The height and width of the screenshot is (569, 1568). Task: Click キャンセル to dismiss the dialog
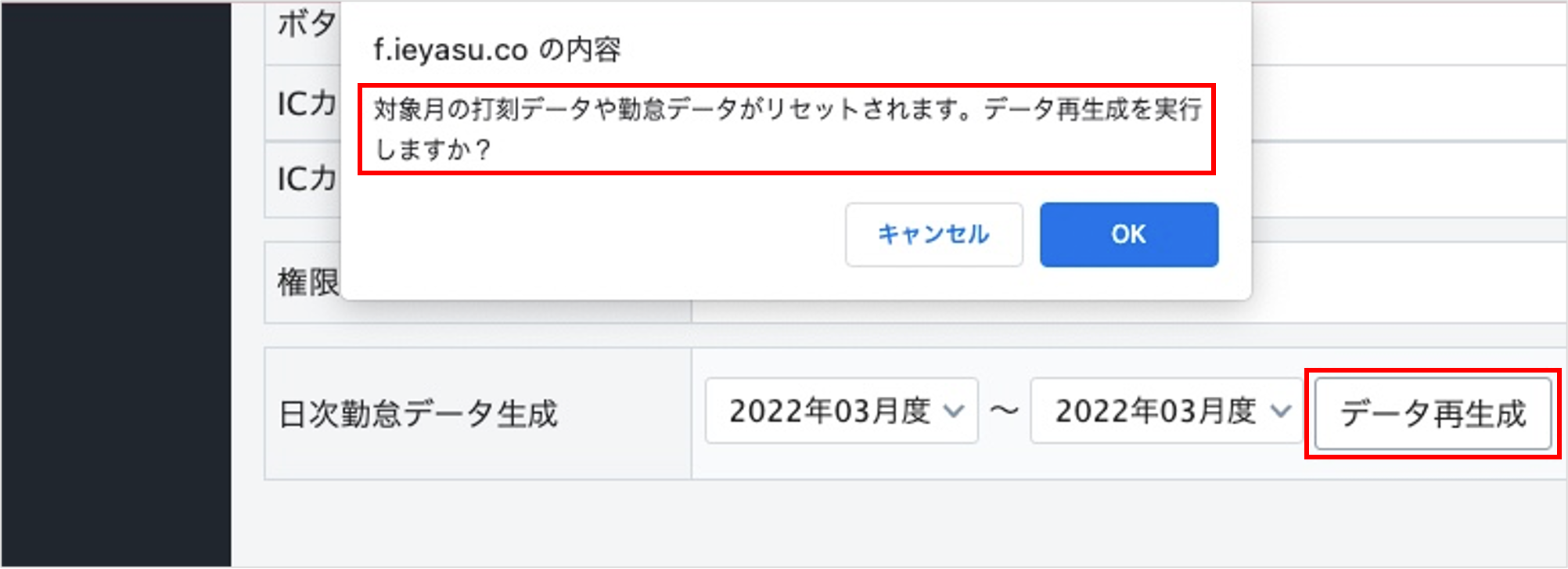(933, 235)
